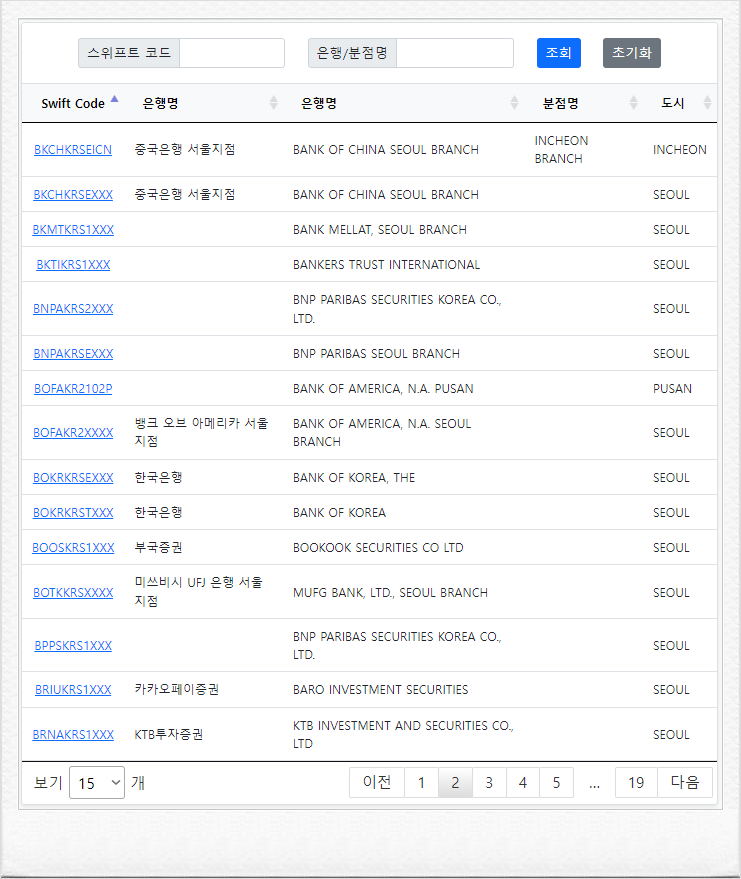Click MUFG BANK, LTD., SEOUL BRANCH text

(390, 593)
